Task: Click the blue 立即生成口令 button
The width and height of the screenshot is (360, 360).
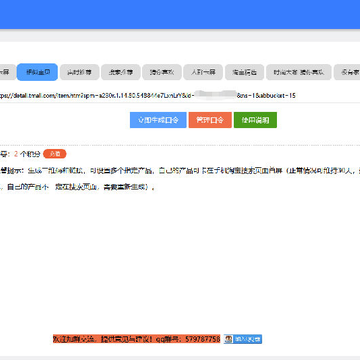Action: [158, 120]
